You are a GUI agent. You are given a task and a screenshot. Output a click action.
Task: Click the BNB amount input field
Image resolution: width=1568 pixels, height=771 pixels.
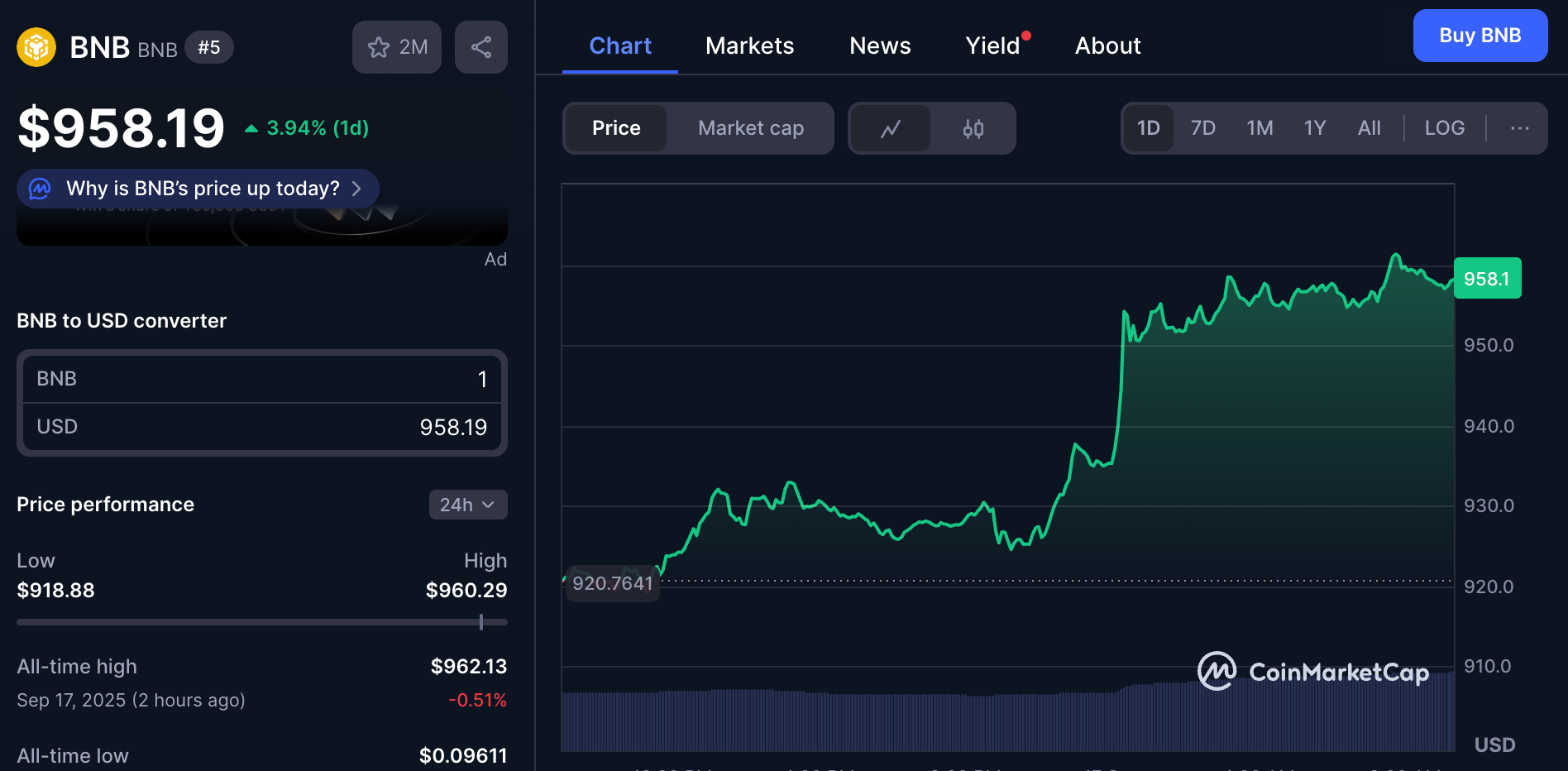tap(261, 379)
